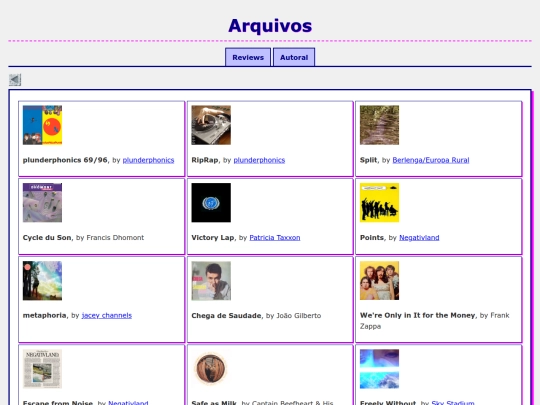540x405 pixels.
Task: Click the 'Zappa' artist name text
Action: coord(371,326)
